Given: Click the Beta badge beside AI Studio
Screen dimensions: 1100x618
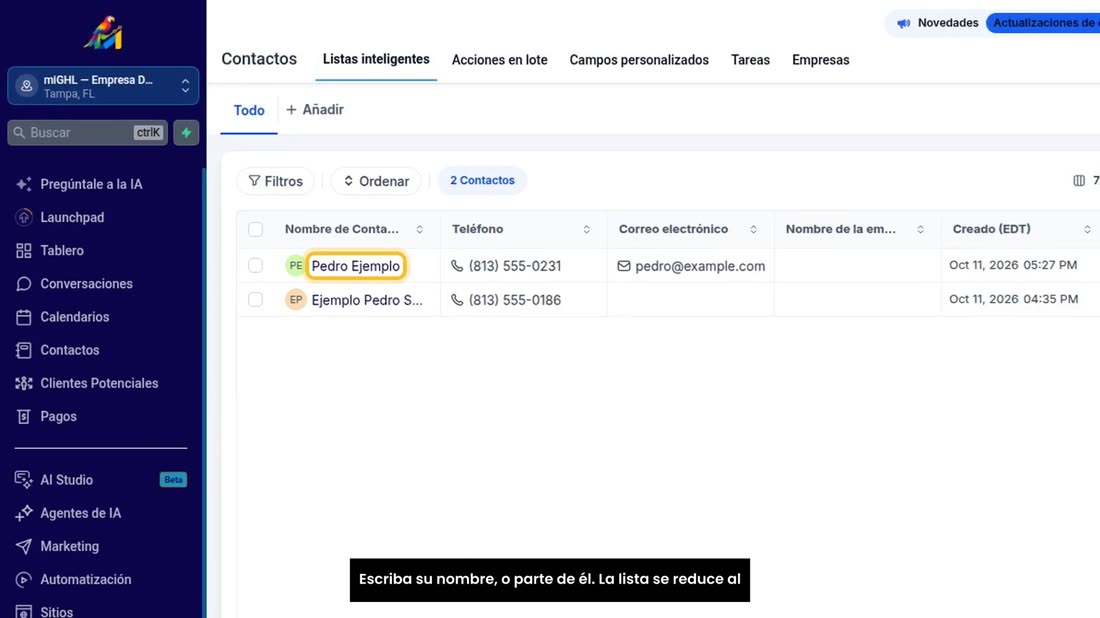Looking at the screenshot, I should (173, 480).
